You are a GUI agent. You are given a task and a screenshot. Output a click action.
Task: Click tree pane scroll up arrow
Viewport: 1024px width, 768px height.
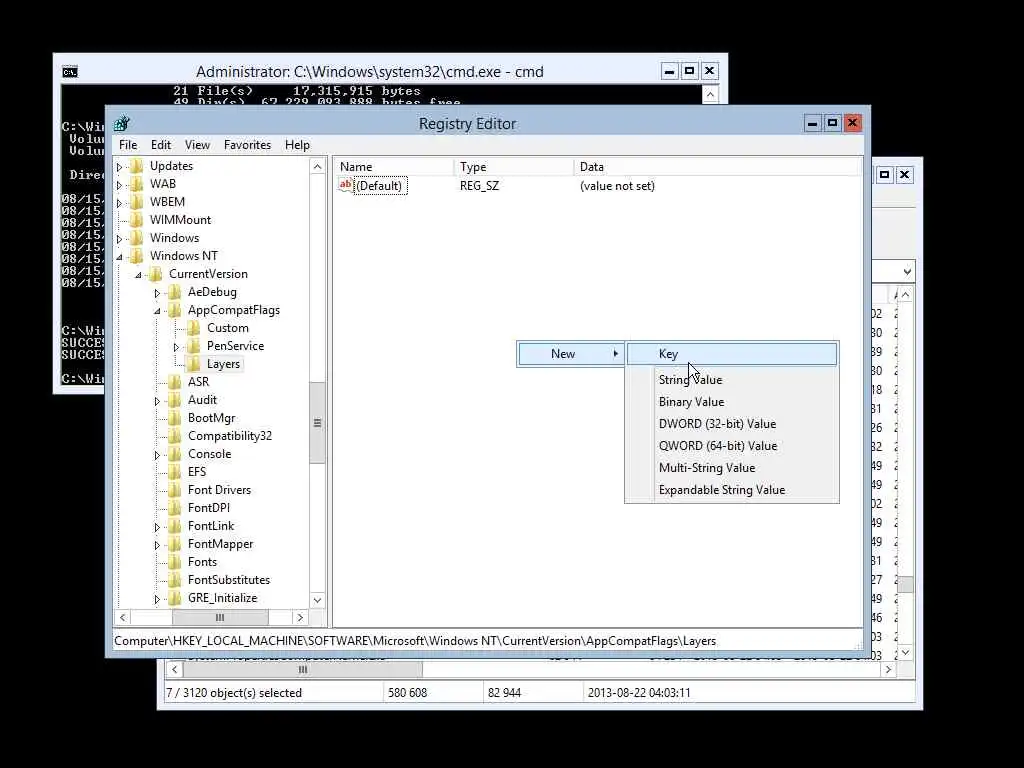tap(317, 167)
